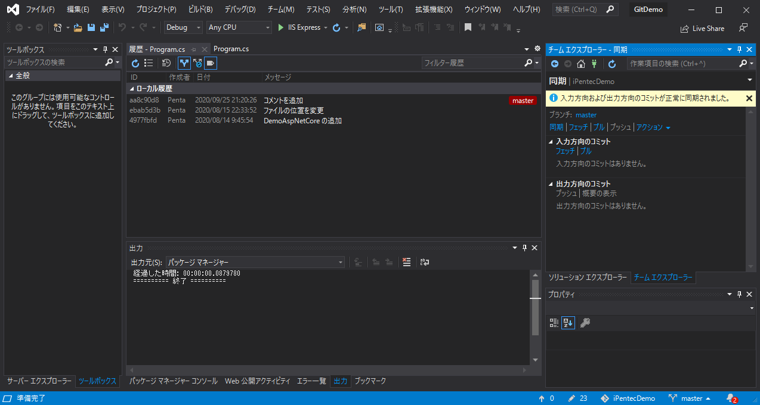
Task: Click the file-in-window icon left of the bookmark
Action: (x=379, y=28)
